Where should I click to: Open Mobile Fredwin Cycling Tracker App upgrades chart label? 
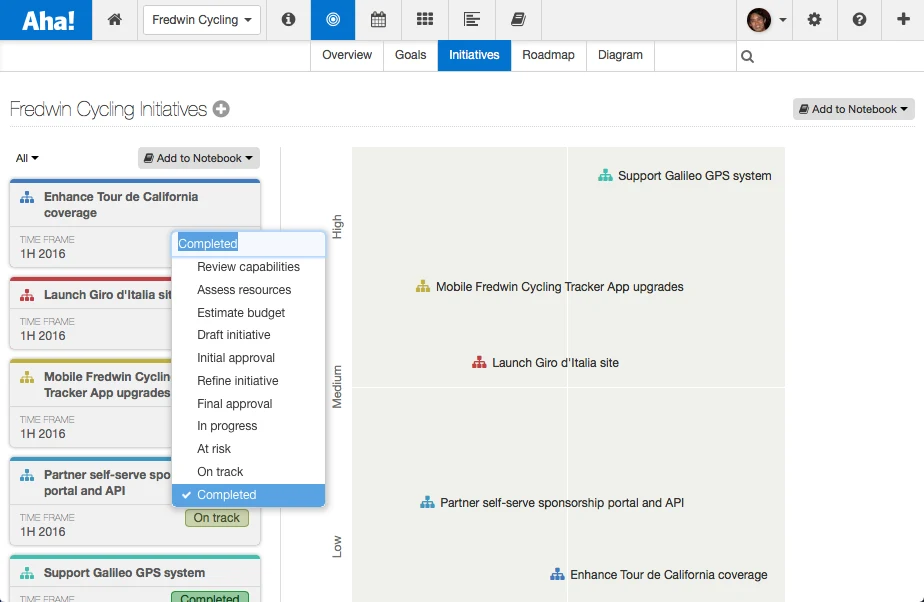click(x=559, y=287)
